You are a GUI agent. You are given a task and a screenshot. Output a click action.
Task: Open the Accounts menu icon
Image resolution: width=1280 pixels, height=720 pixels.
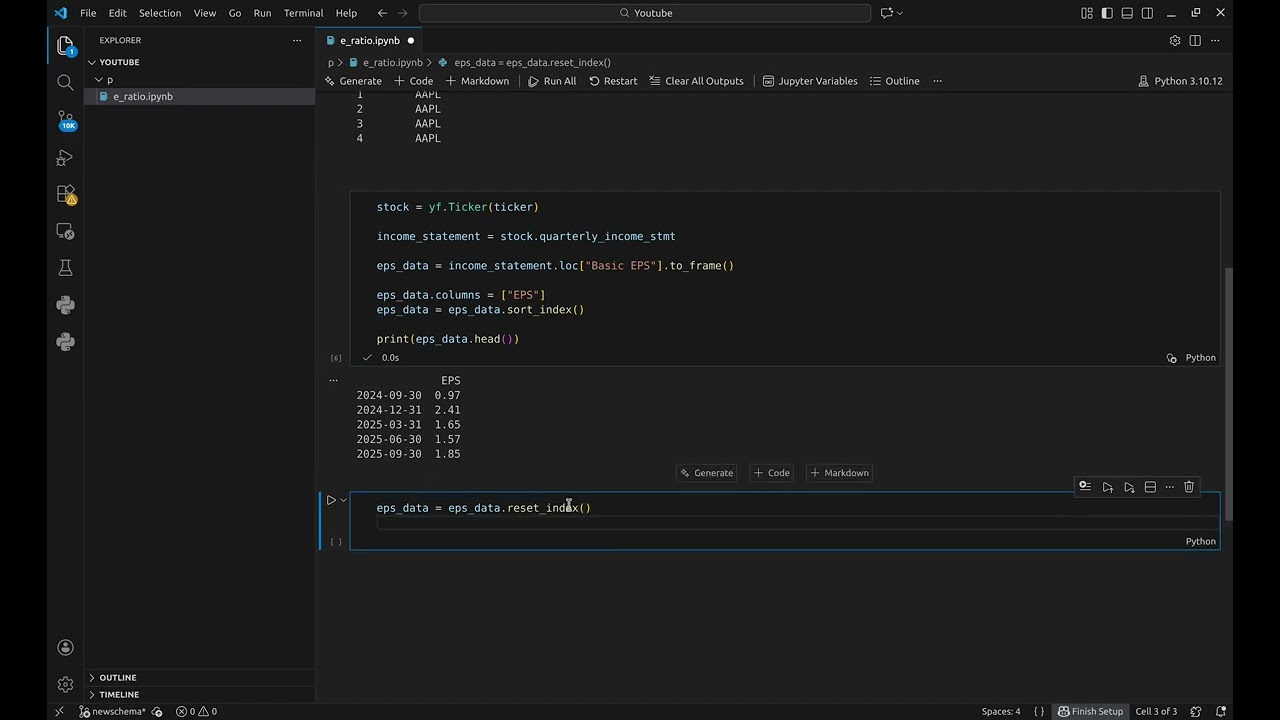65,648
